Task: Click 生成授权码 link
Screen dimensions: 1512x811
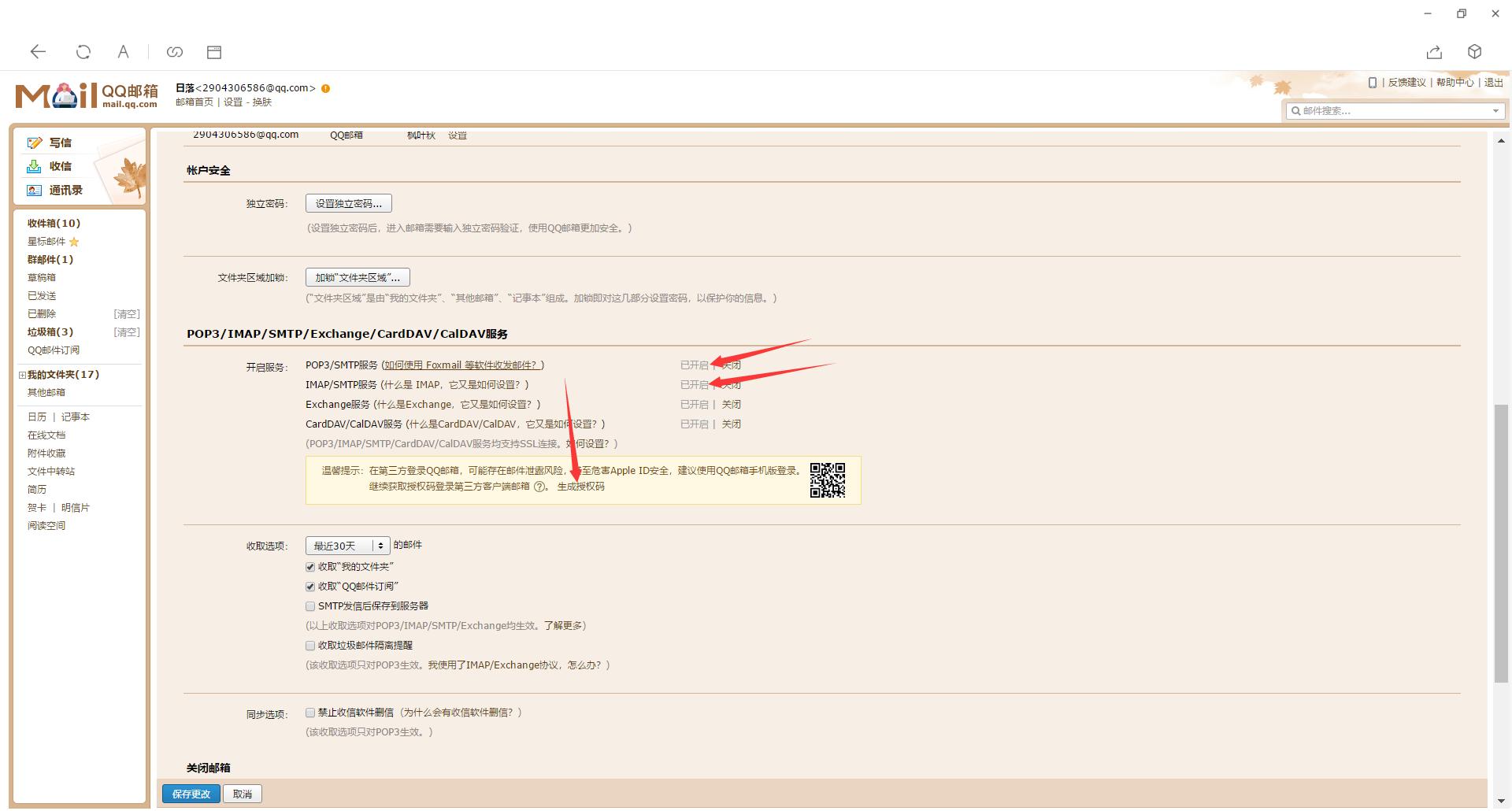Action: 581,487
